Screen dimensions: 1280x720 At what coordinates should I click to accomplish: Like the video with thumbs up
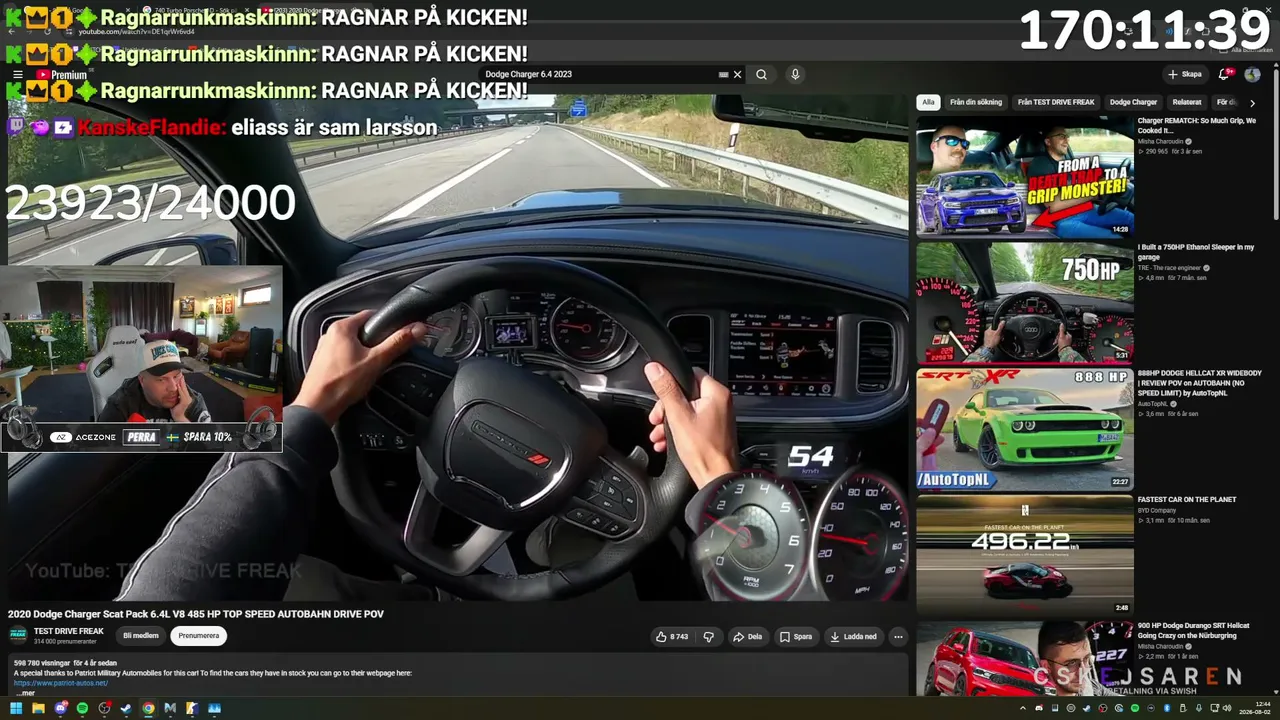(672, 636)
